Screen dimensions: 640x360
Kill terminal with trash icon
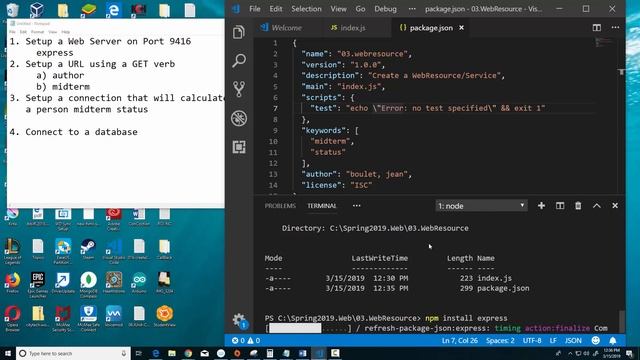[x=578, y=206]
